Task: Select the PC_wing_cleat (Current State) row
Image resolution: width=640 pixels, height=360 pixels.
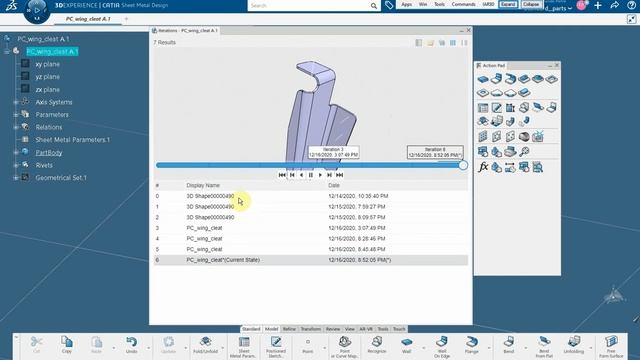Action: pos(311,260)
